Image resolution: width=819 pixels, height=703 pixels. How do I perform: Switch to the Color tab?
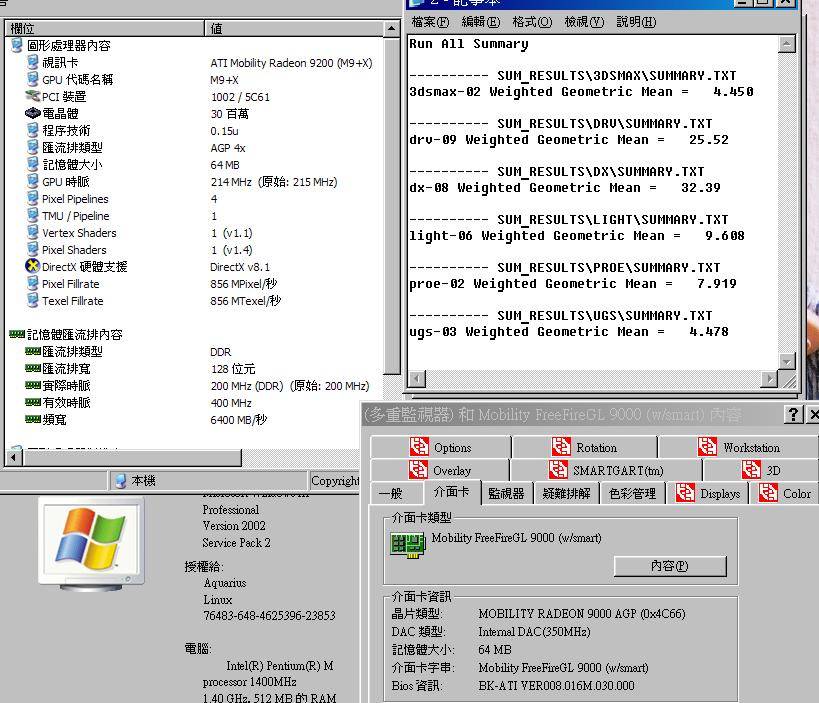coord(785,494)
